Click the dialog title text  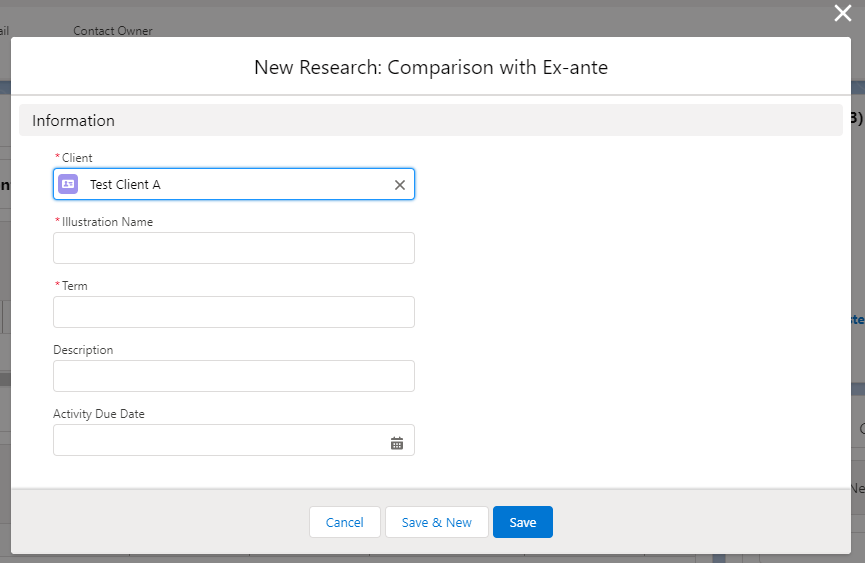click(431, 68)
